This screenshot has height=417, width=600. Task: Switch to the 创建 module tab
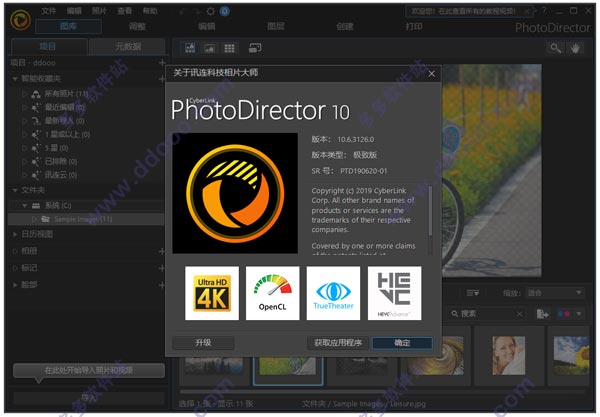[344, 26]
